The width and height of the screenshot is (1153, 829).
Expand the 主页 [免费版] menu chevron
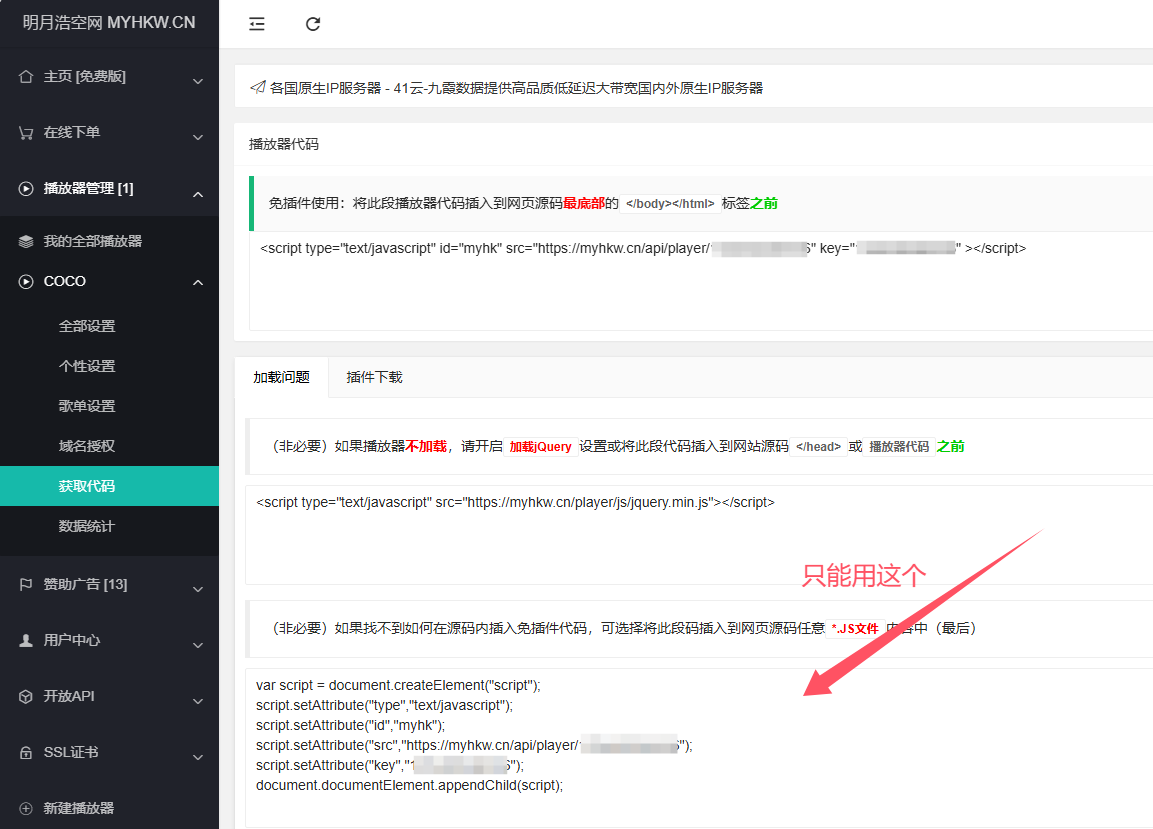click(198, 81)
